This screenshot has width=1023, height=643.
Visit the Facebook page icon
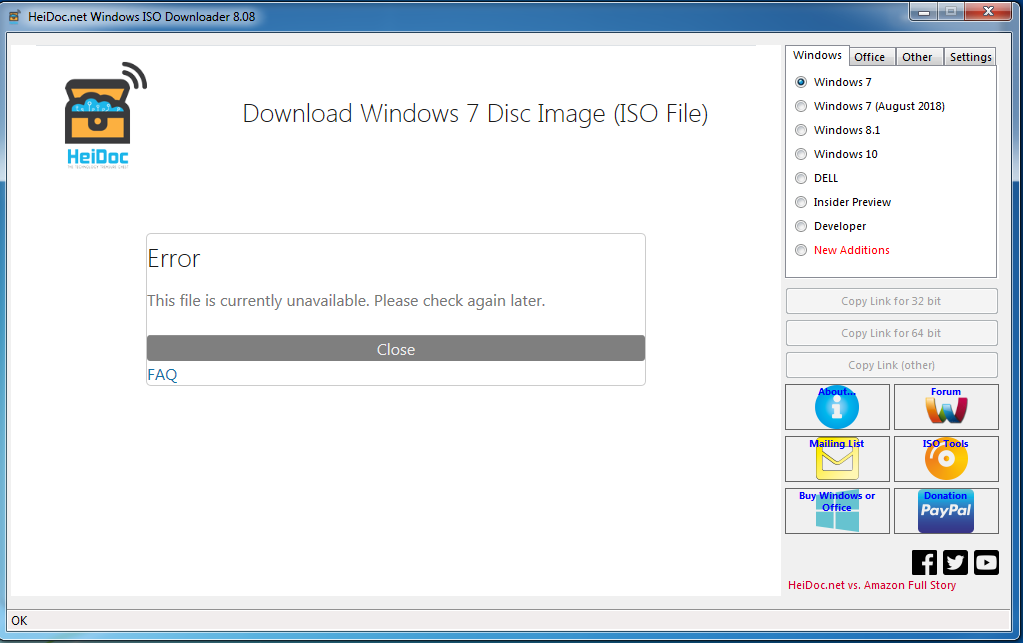(x=924, y=562)
